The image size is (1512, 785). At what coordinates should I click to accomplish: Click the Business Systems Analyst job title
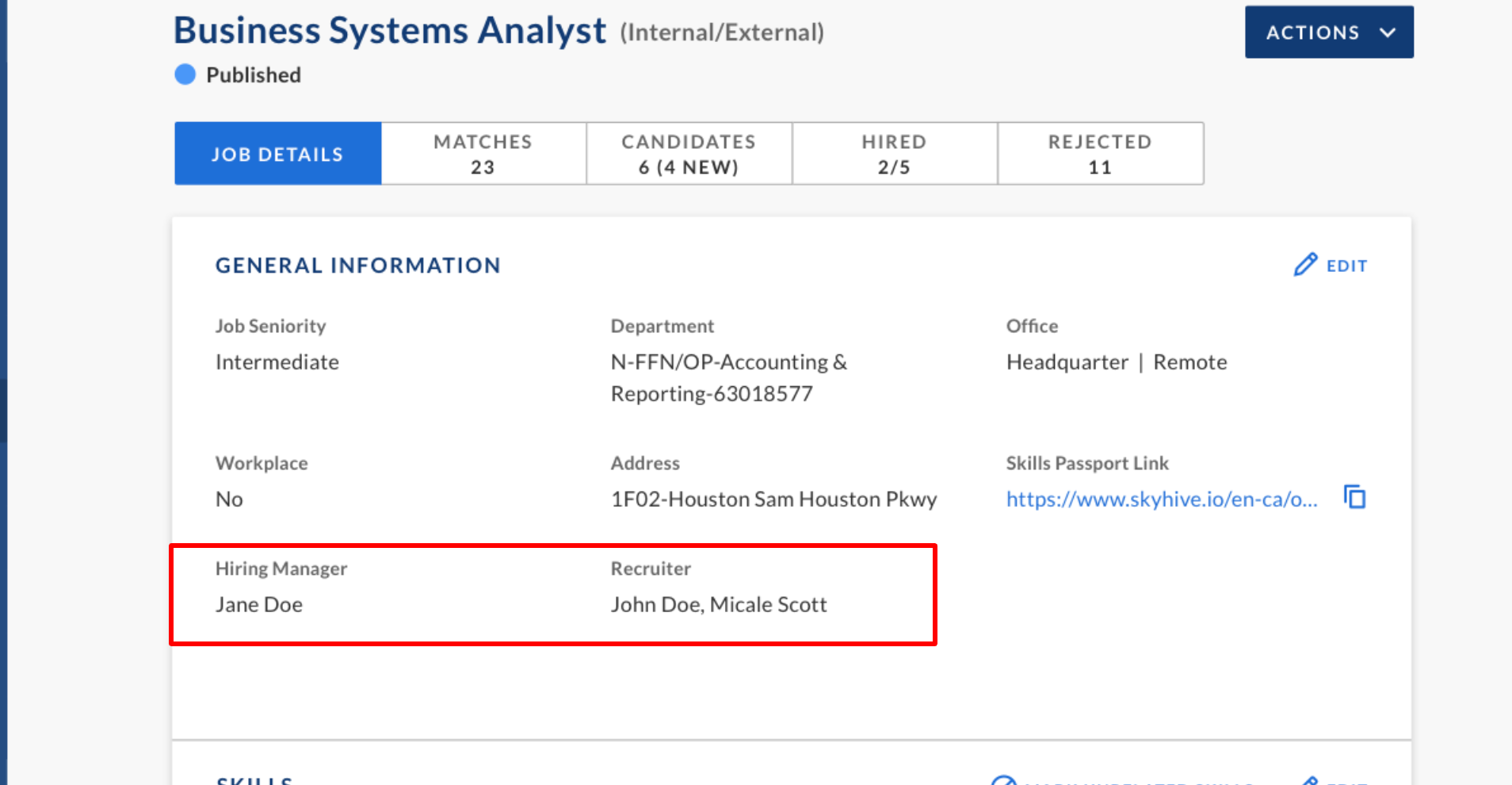tap(389, 31)
